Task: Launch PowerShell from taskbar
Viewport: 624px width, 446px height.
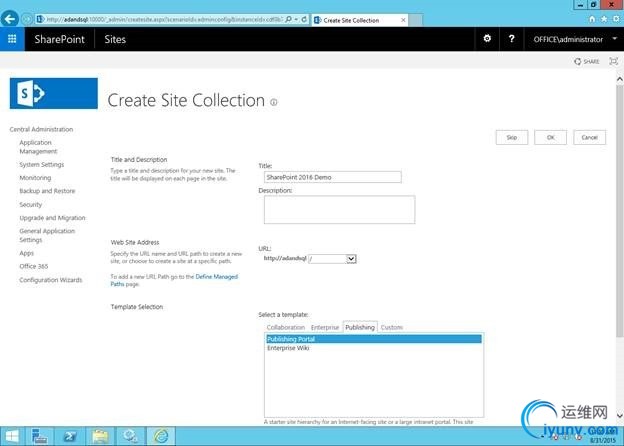Action: coord(70,436)
